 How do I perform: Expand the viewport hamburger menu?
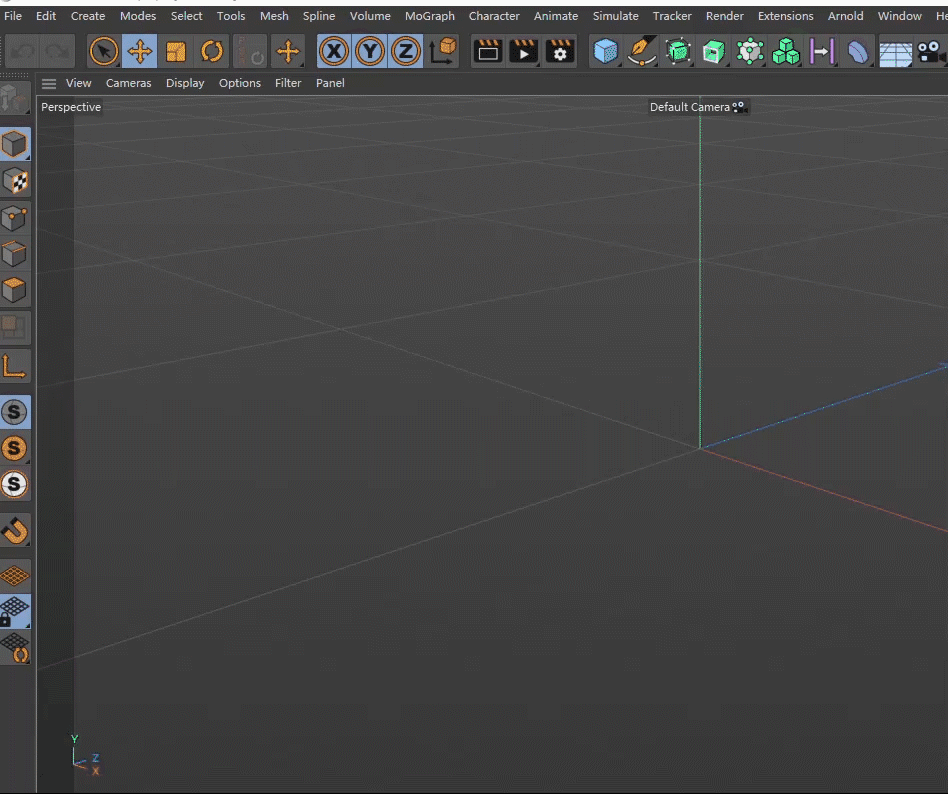[x=49, y=83]
